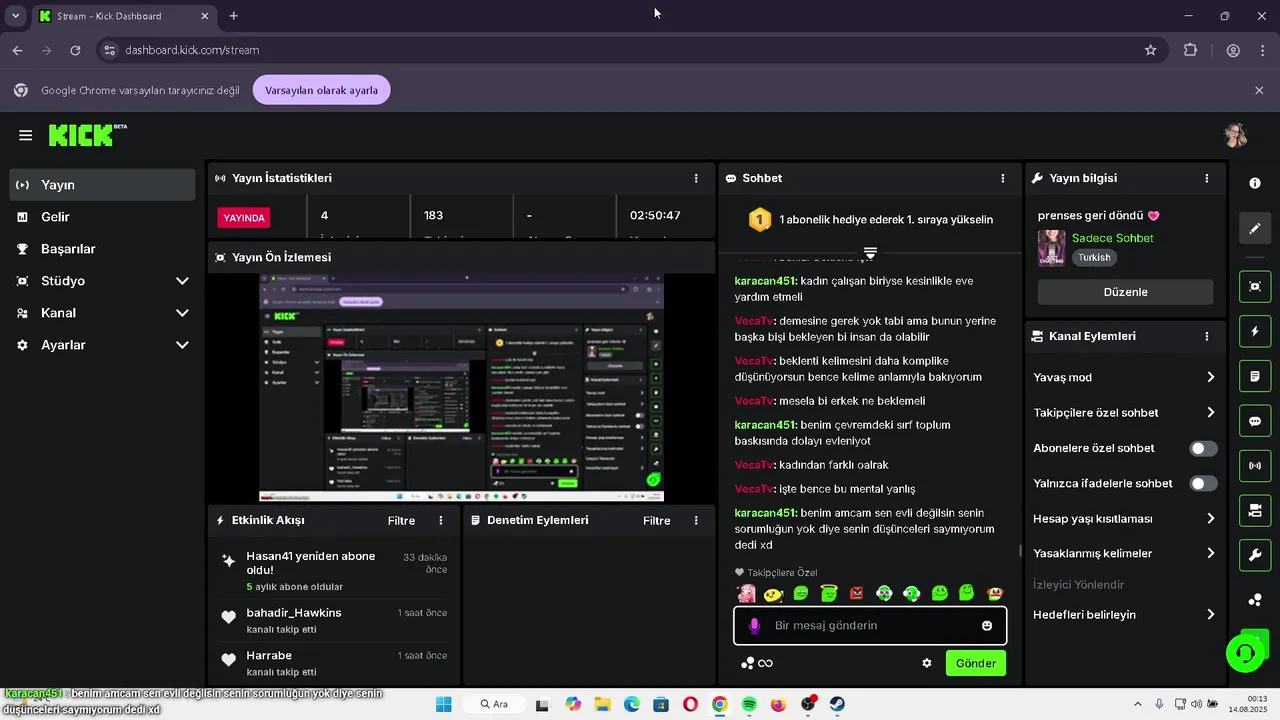Open Spotify from the taskbar
The image size is (1280, 720).
point(749,705)
